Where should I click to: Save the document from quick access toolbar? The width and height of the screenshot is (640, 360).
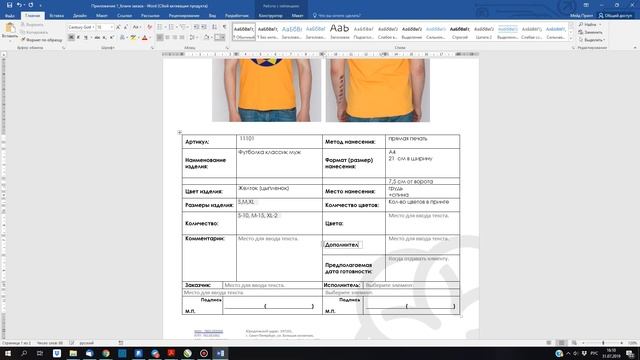[x=9, y=5]
